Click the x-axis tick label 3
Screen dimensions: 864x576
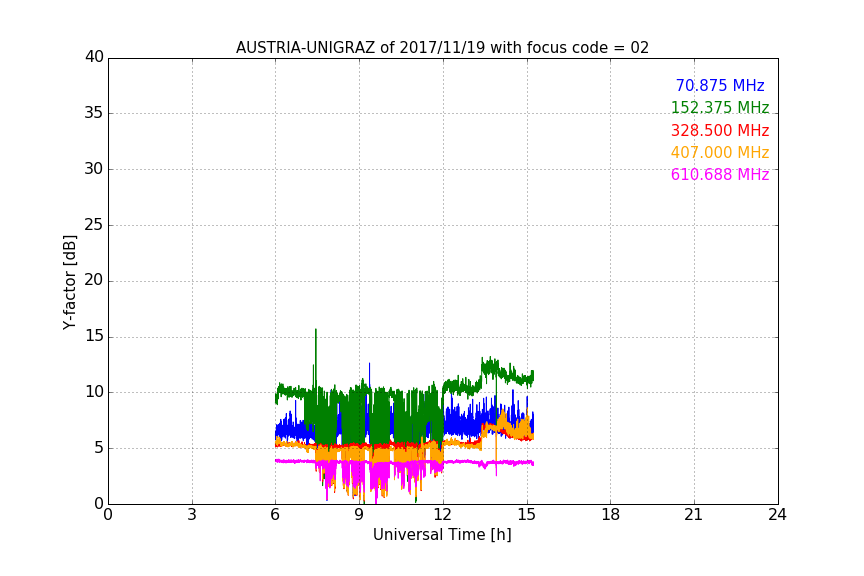[192, 515]
